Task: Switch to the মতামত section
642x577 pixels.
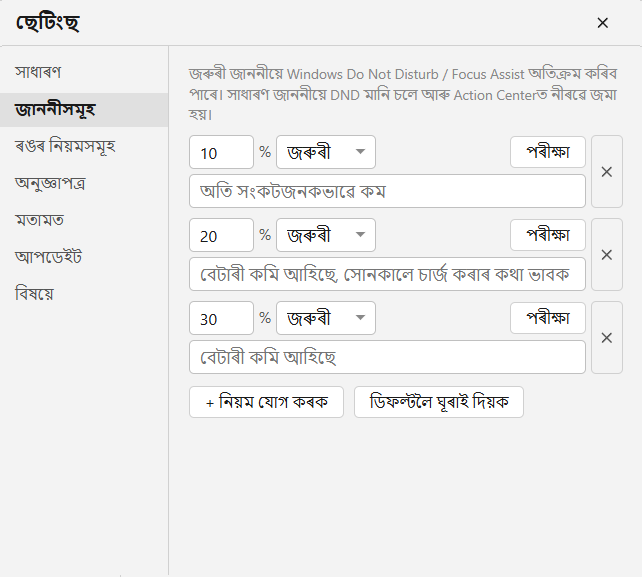Action: 84,220
